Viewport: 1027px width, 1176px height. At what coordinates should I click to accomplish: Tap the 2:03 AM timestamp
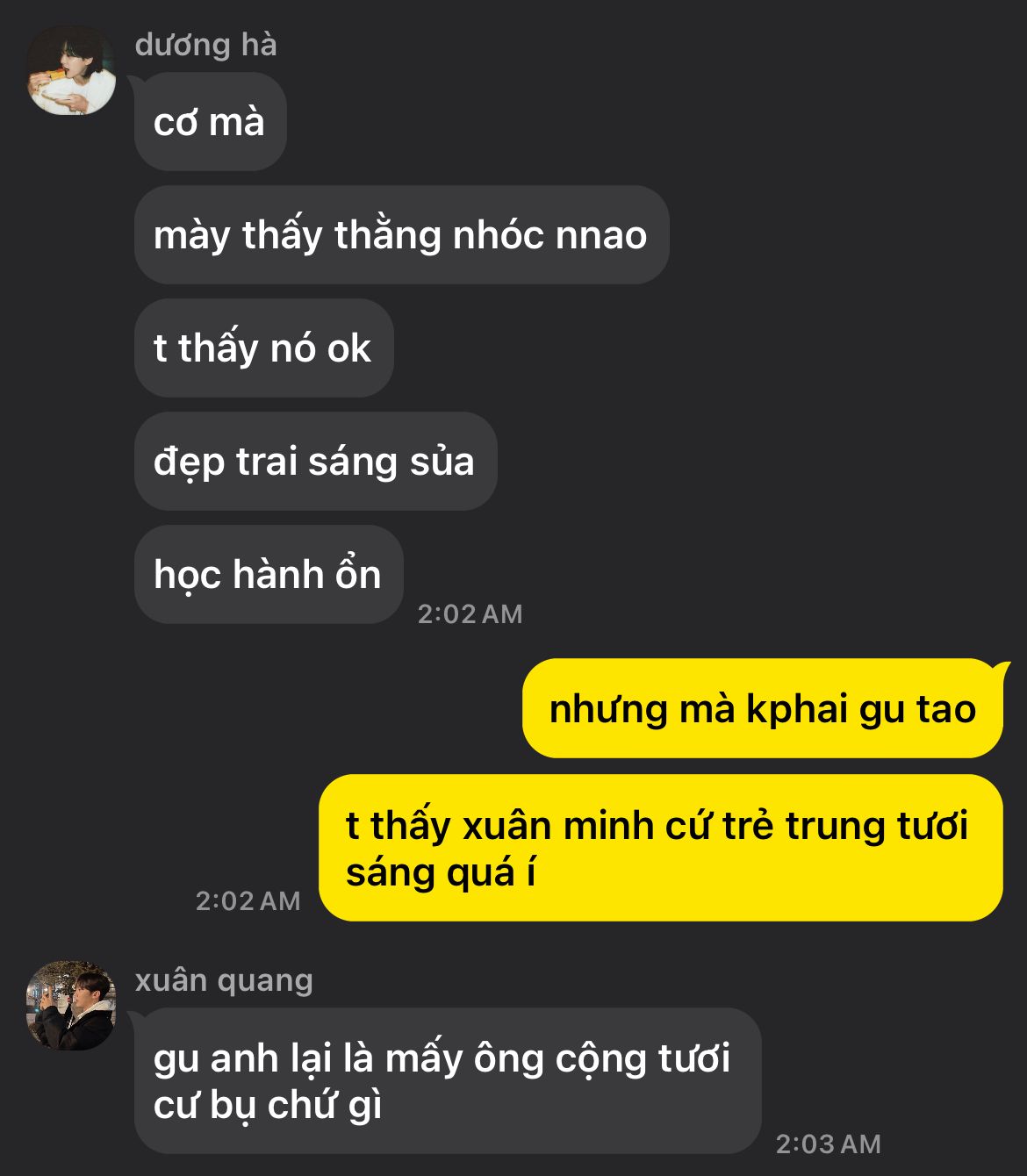[x=828, y=1144]
